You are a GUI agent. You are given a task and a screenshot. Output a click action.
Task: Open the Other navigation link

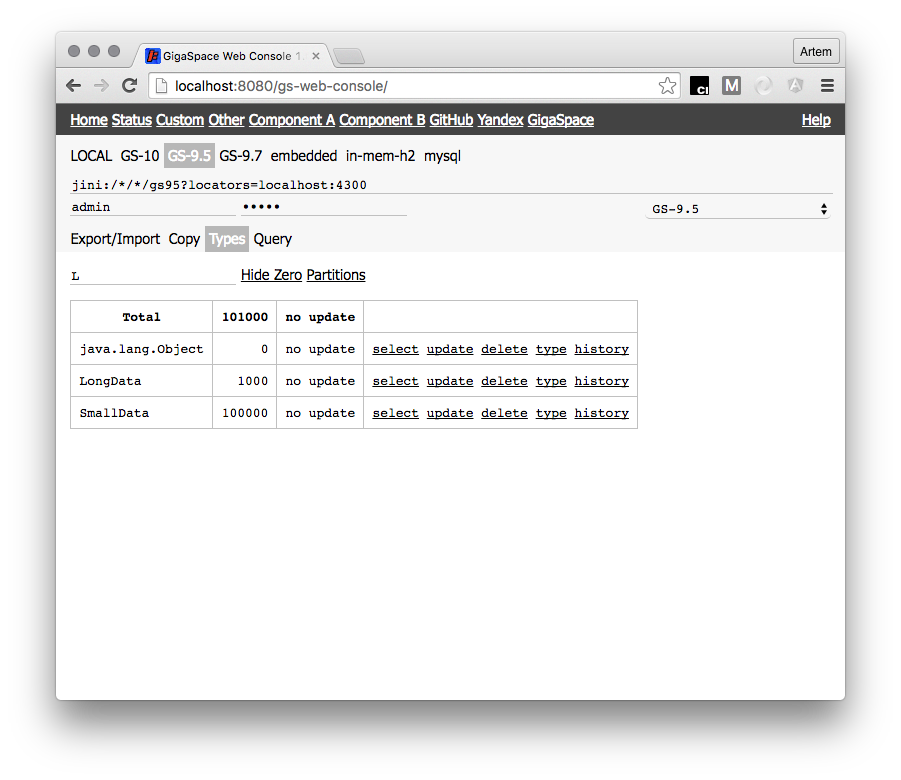pyautogui.click(x=226, y=120)
